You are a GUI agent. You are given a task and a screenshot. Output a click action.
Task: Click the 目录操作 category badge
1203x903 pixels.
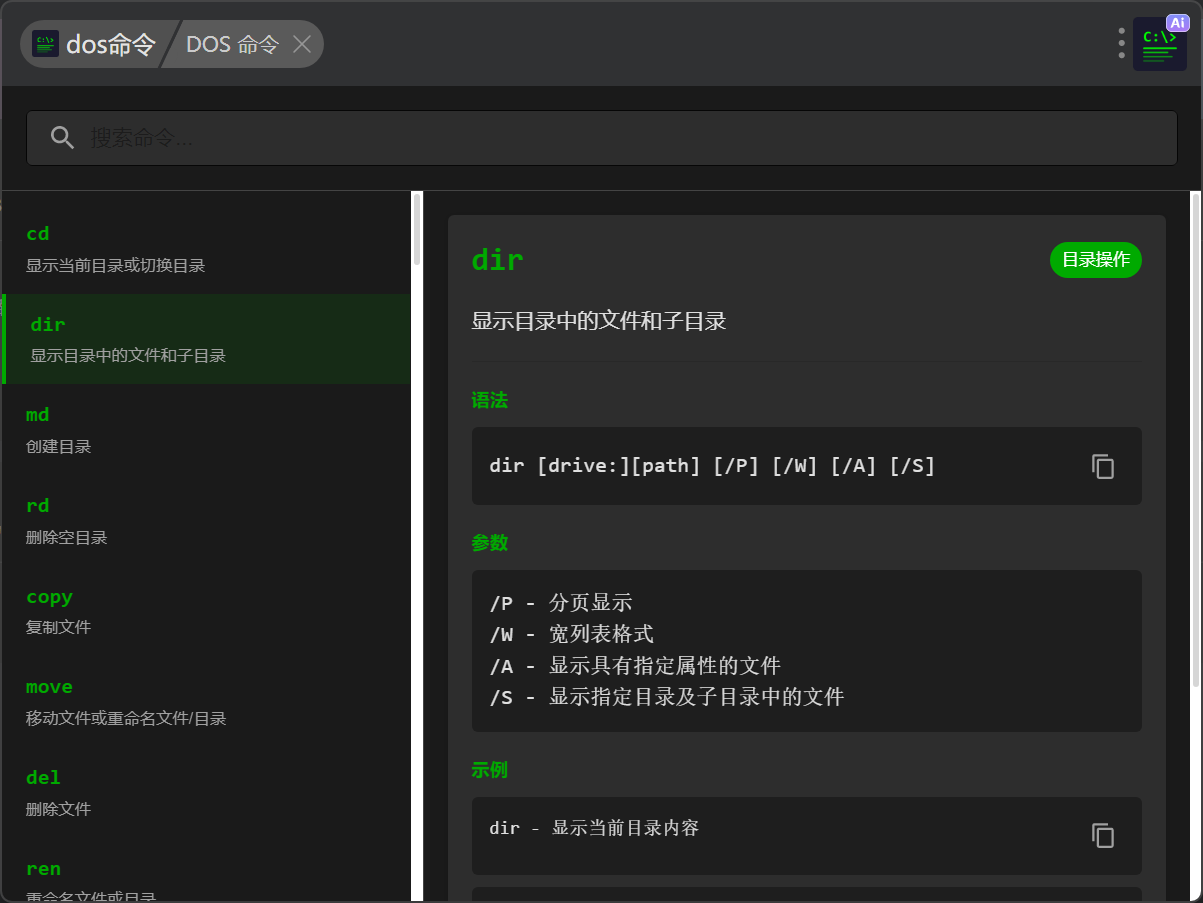click(x=1095, y=260)
